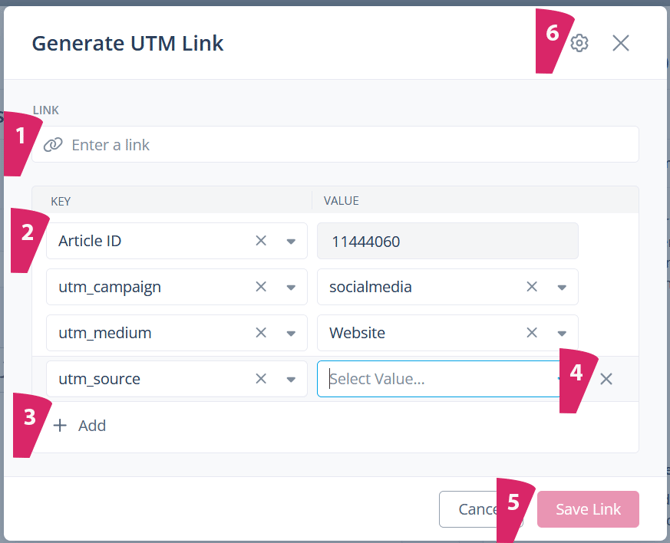This screenshot has height=543, width=670.
Task: Expand the Article ID key dropdown
Action: point(291,241)
